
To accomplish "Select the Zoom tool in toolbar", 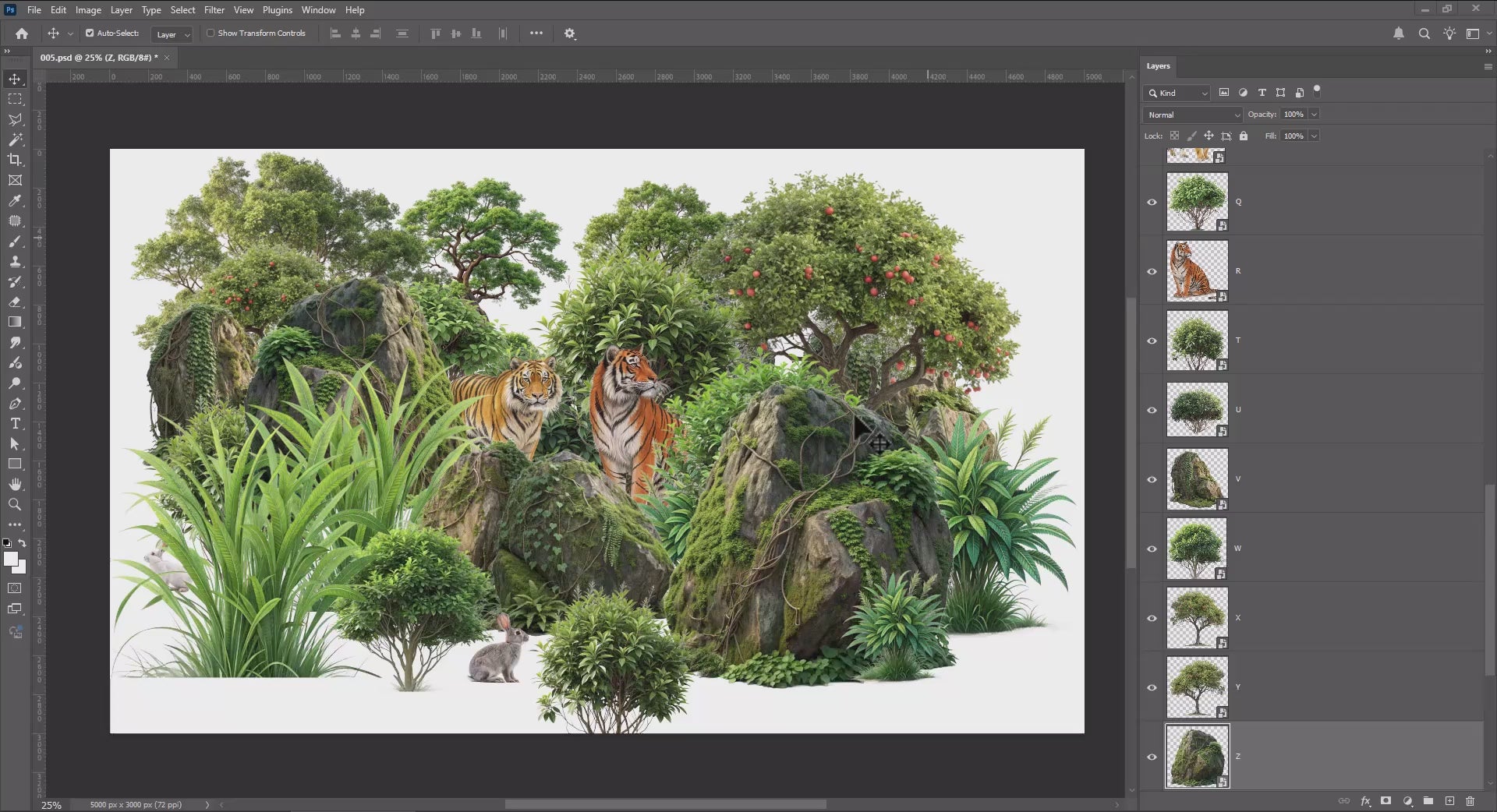I will pyautogui.click(x=15, y=505).
